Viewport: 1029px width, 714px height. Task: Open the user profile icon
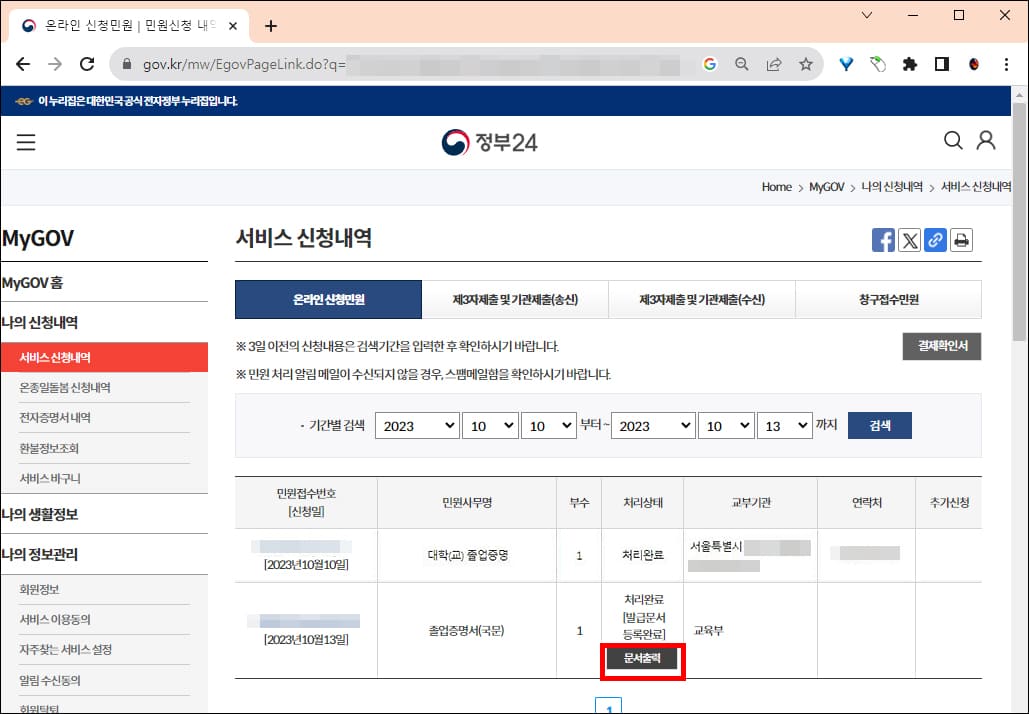coord(986,141)
